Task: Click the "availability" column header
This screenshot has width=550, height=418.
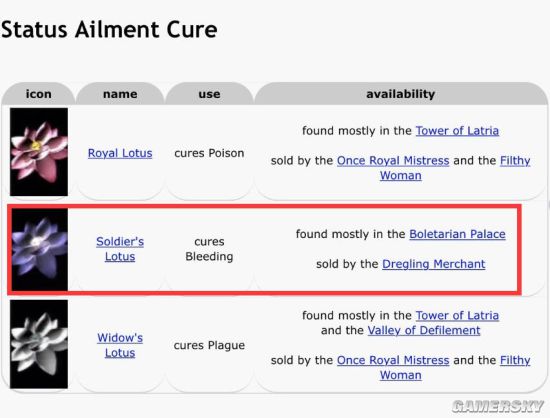Action: coord(401,94)
